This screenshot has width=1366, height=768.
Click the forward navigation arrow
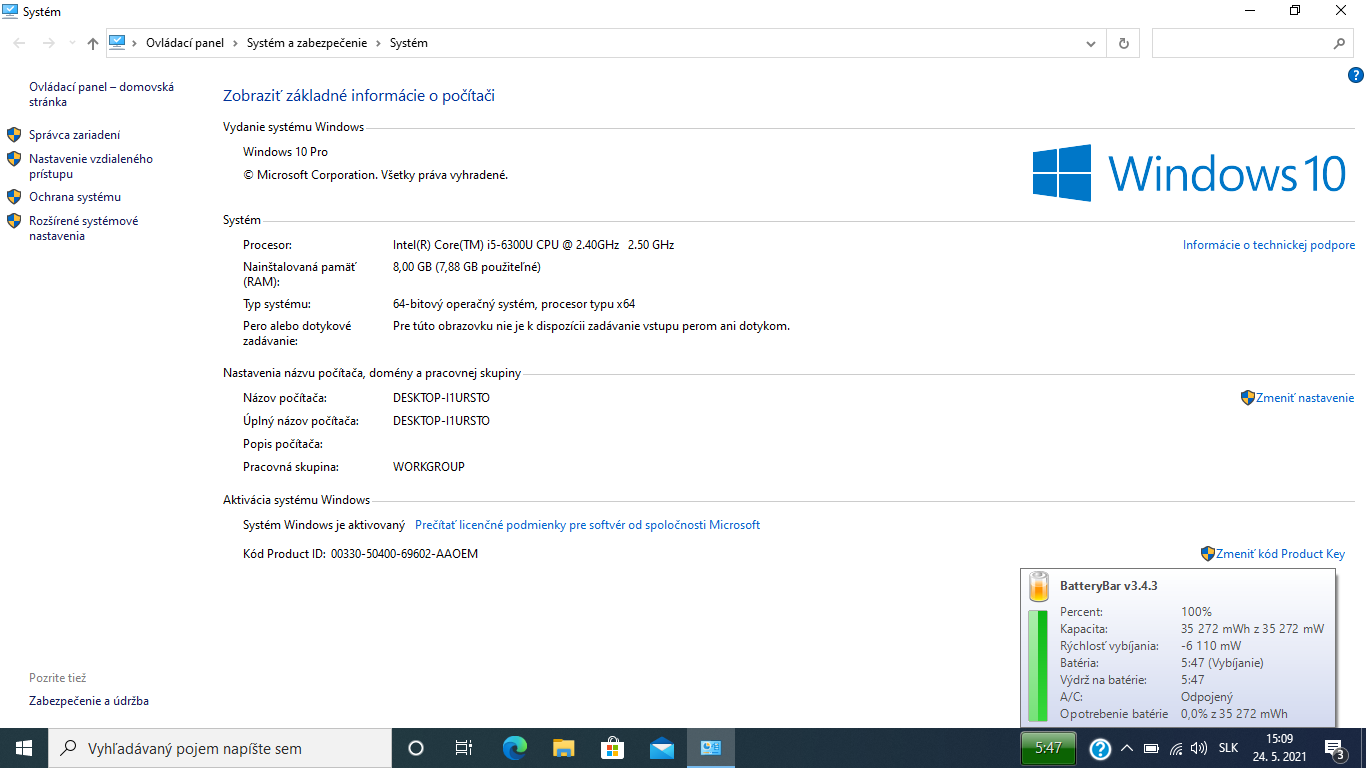(48, 43)
